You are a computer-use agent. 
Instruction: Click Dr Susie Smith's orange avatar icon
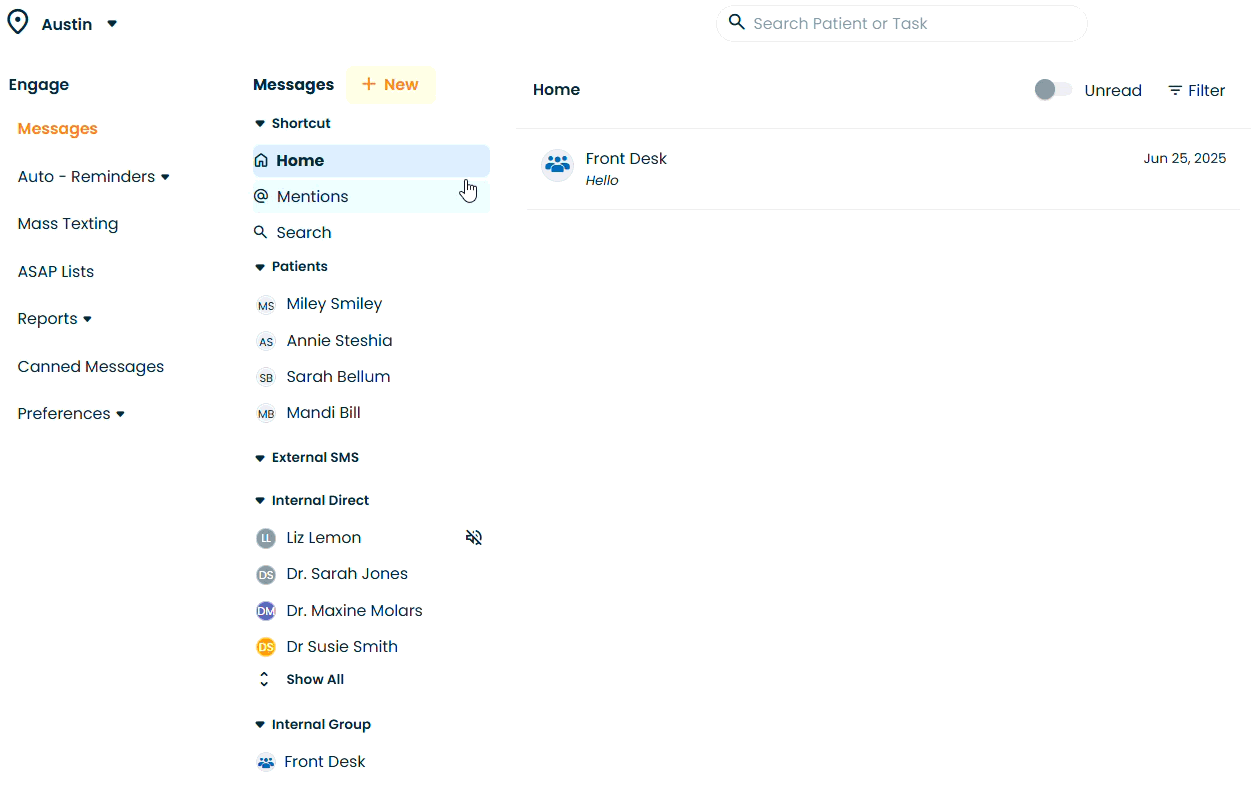[266, 647]
